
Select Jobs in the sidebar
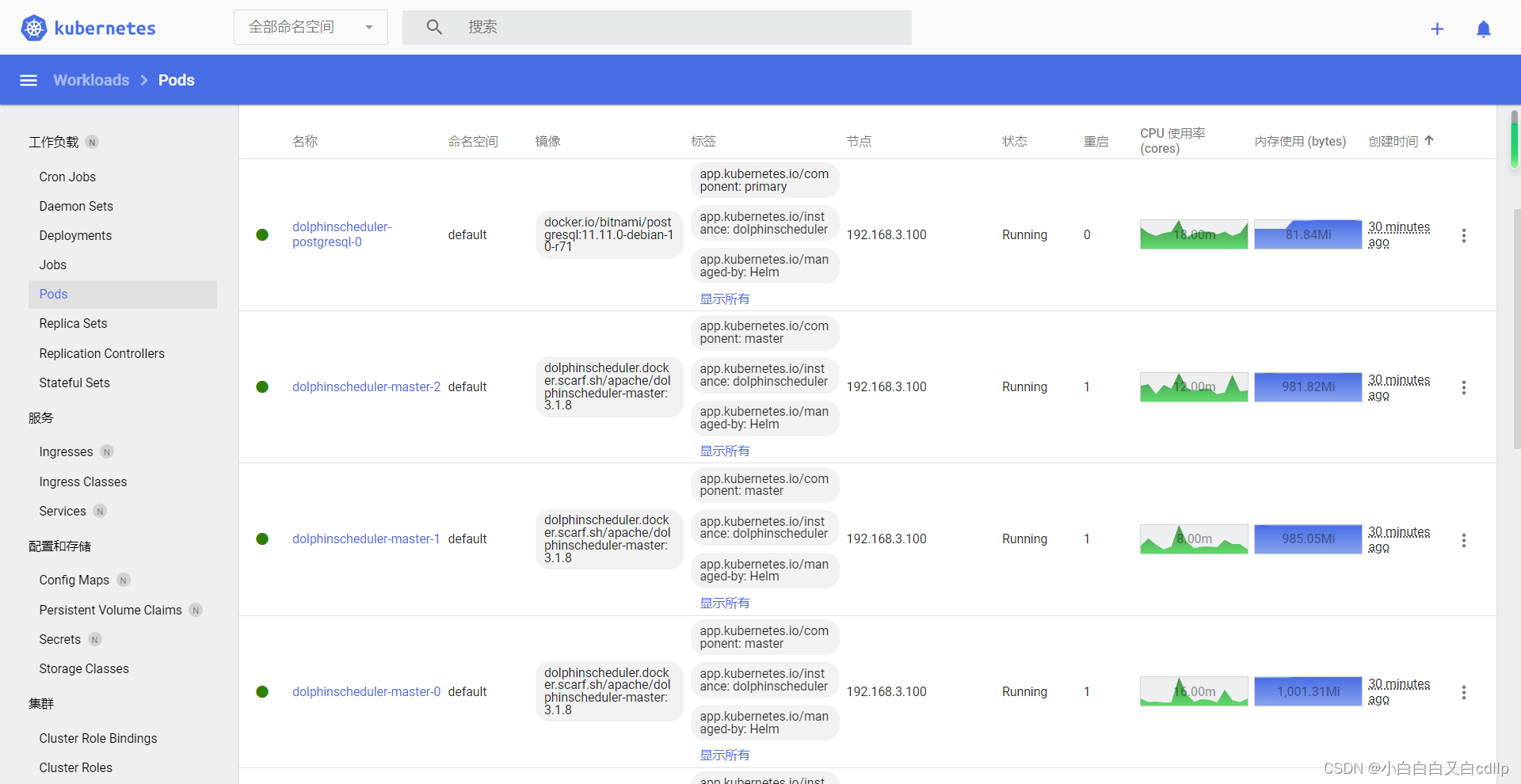pyautogui.click(x=53, y=265)
